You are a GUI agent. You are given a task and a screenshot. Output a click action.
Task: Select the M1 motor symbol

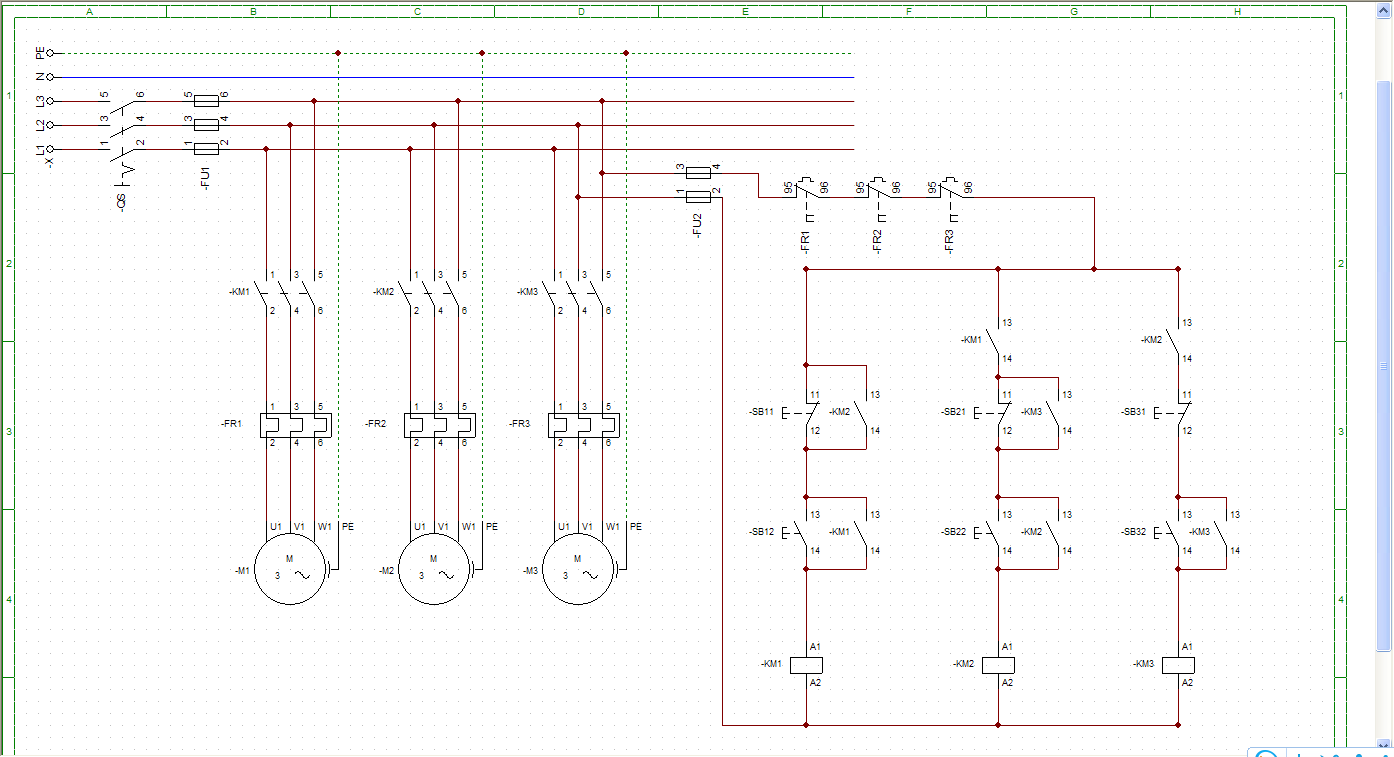pos(290,570)
